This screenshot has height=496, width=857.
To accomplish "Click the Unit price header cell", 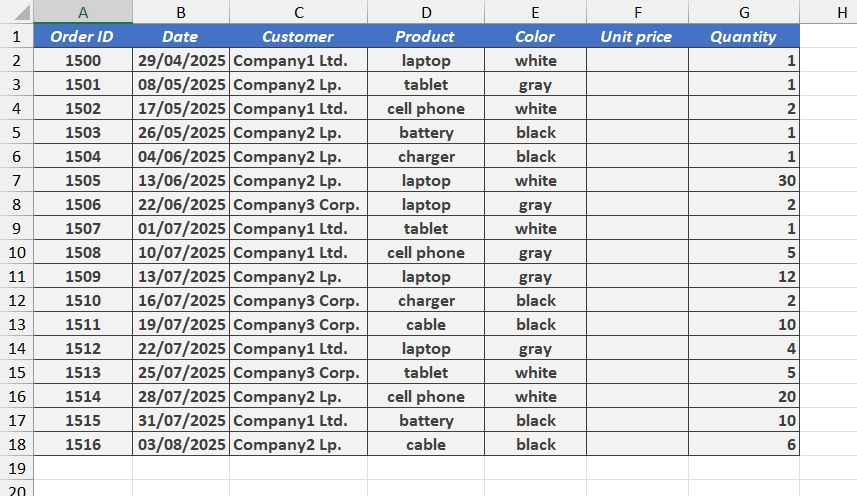I will 637,36.
